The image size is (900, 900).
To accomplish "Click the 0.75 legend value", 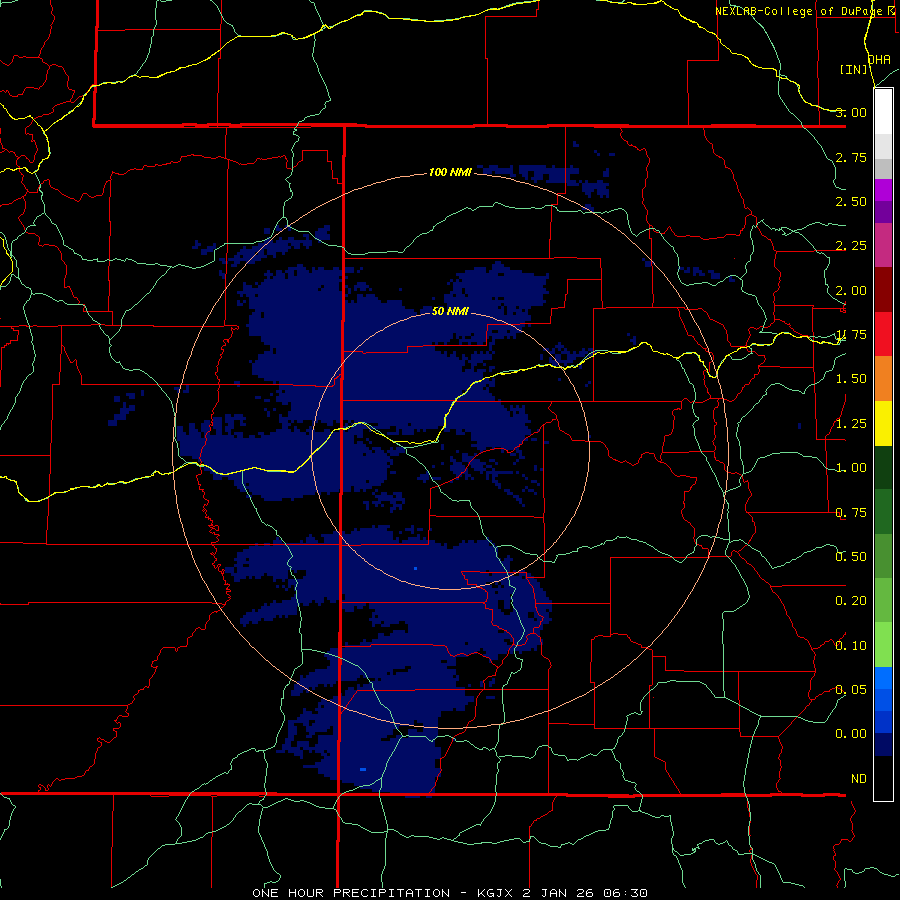I will 851,513.
